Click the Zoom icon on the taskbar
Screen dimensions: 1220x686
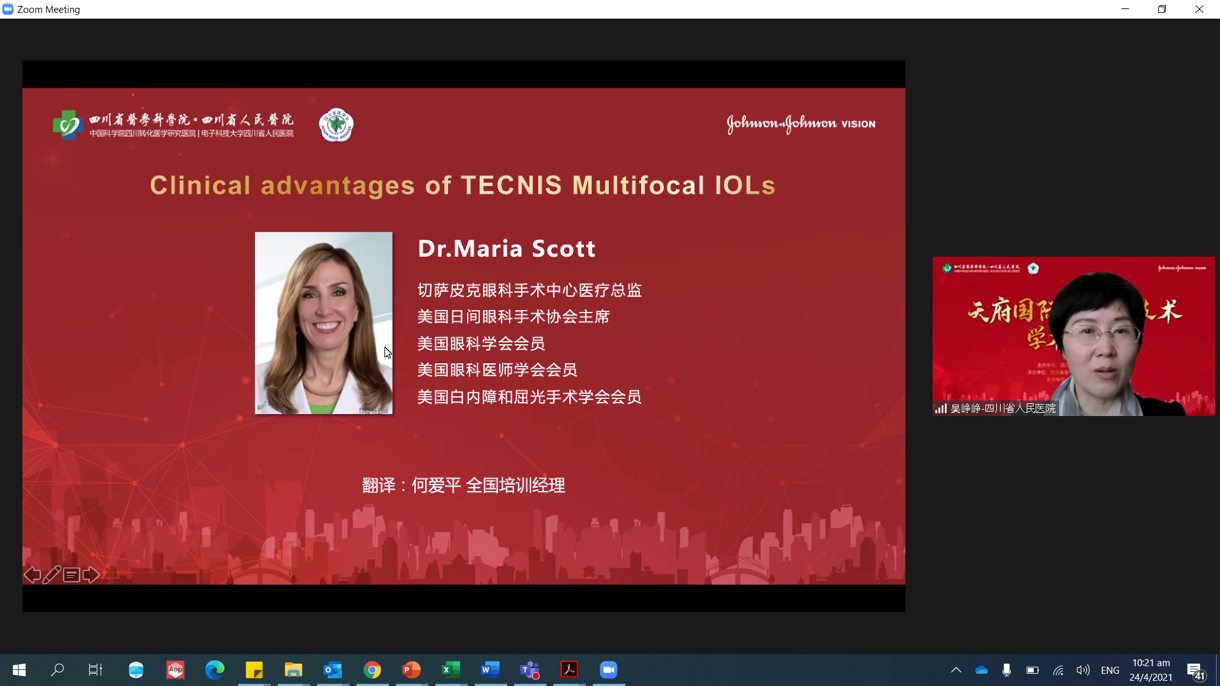pos(608,670)
